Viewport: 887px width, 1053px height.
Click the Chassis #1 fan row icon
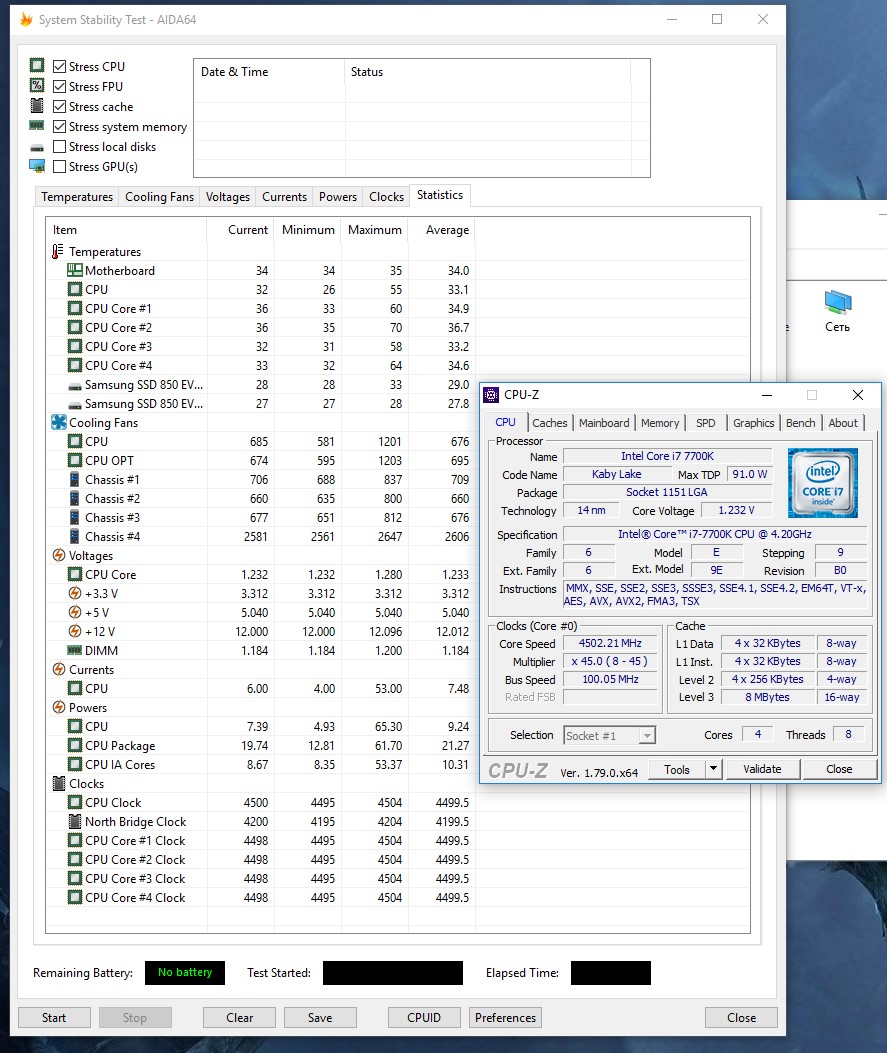(75, 479)
